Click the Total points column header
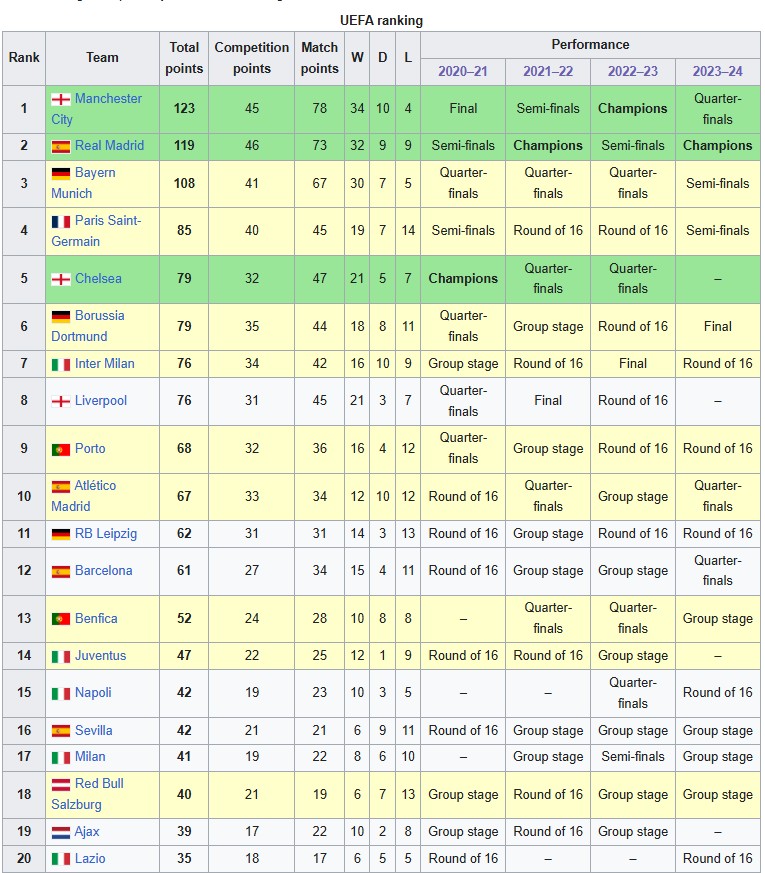The height and width of the screenshot is (873, 765). click(184, 58)
